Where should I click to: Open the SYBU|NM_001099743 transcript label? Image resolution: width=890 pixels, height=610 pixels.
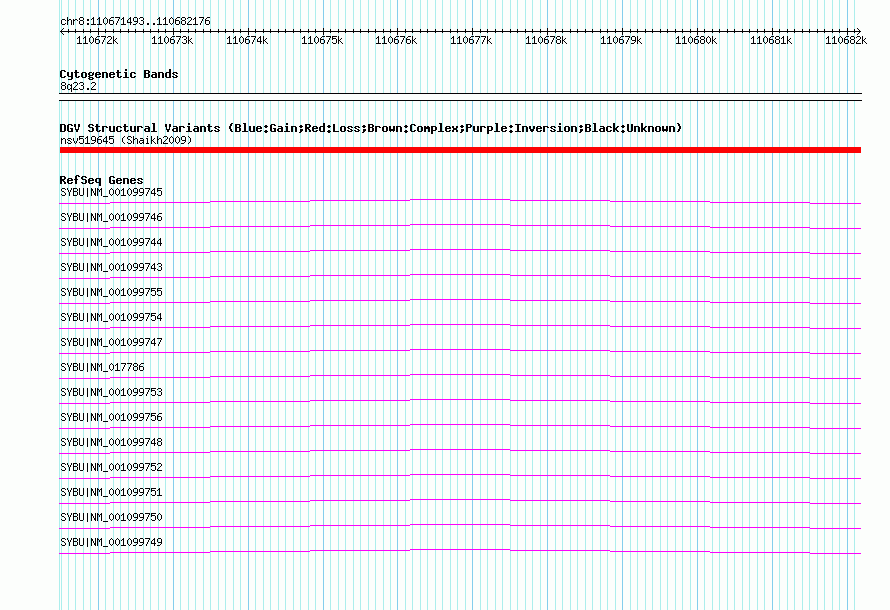click(x=111, y=267)
